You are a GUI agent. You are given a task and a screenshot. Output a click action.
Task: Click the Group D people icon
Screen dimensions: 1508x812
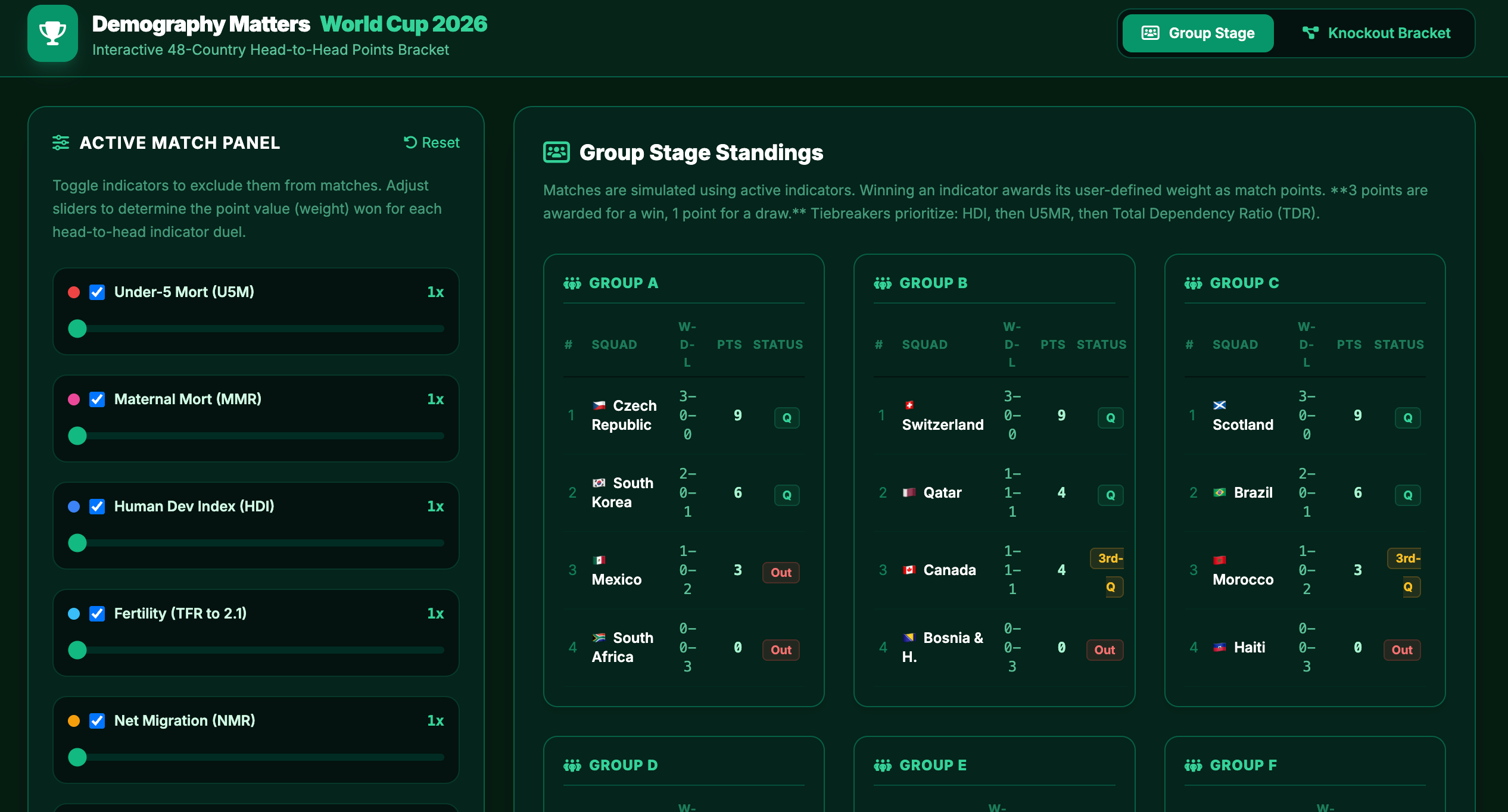(572, 766)
